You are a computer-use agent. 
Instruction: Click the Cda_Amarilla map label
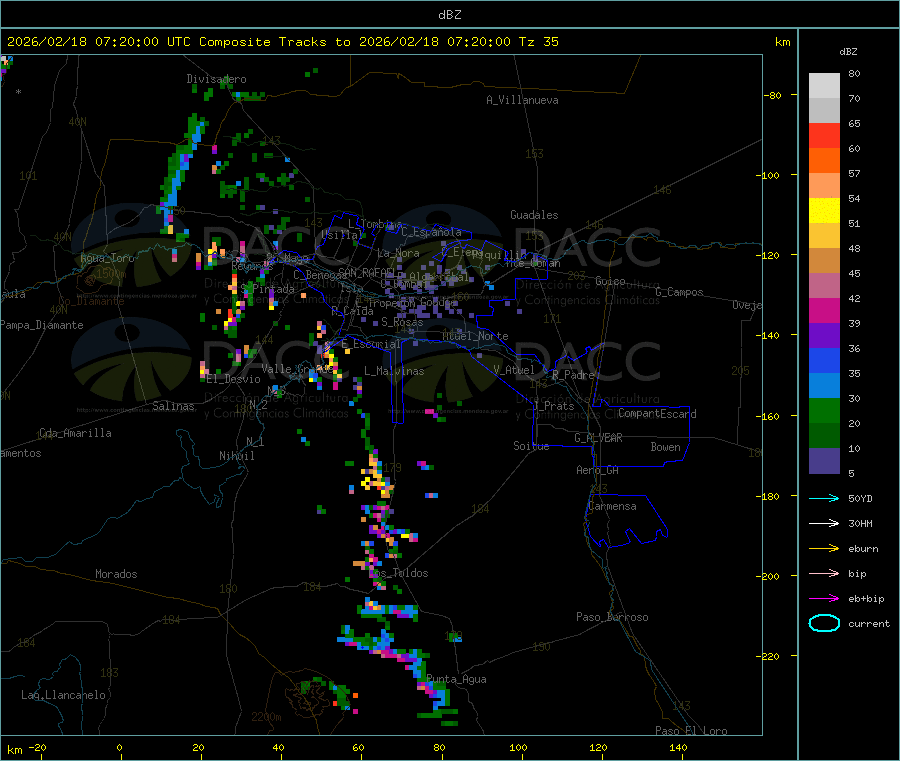tap(75, 433)
